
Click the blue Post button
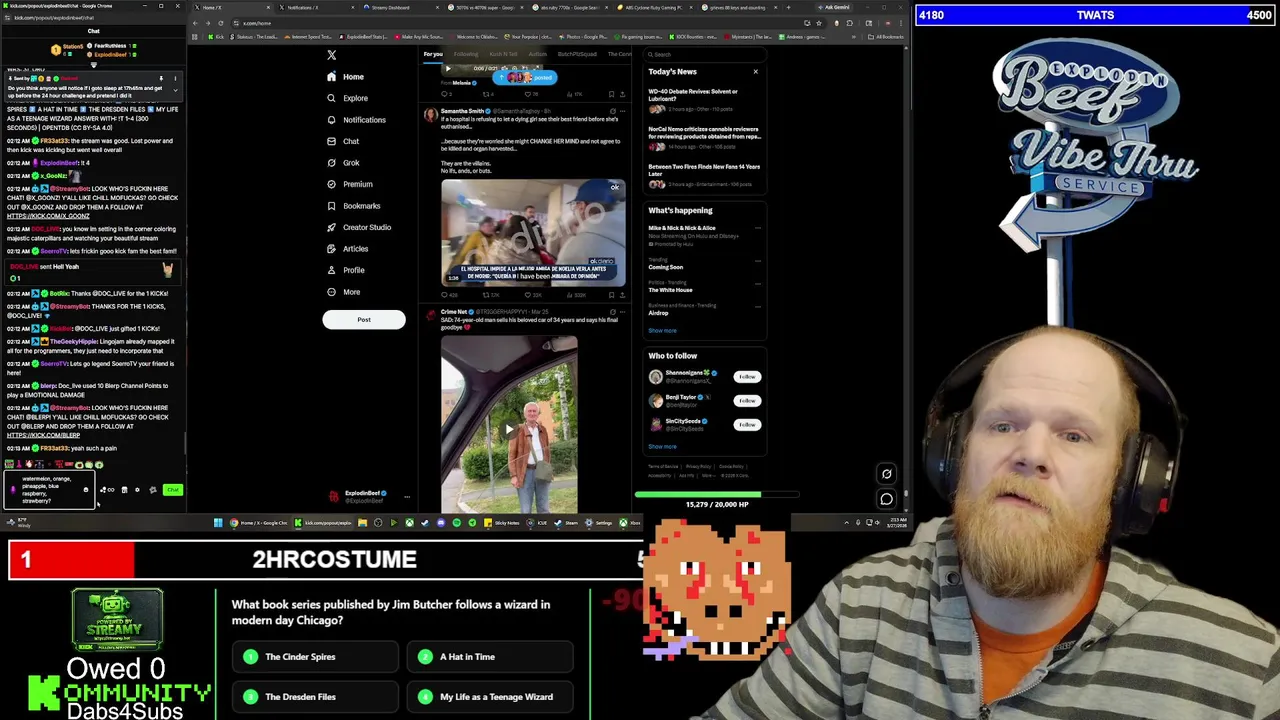[364, 320]
